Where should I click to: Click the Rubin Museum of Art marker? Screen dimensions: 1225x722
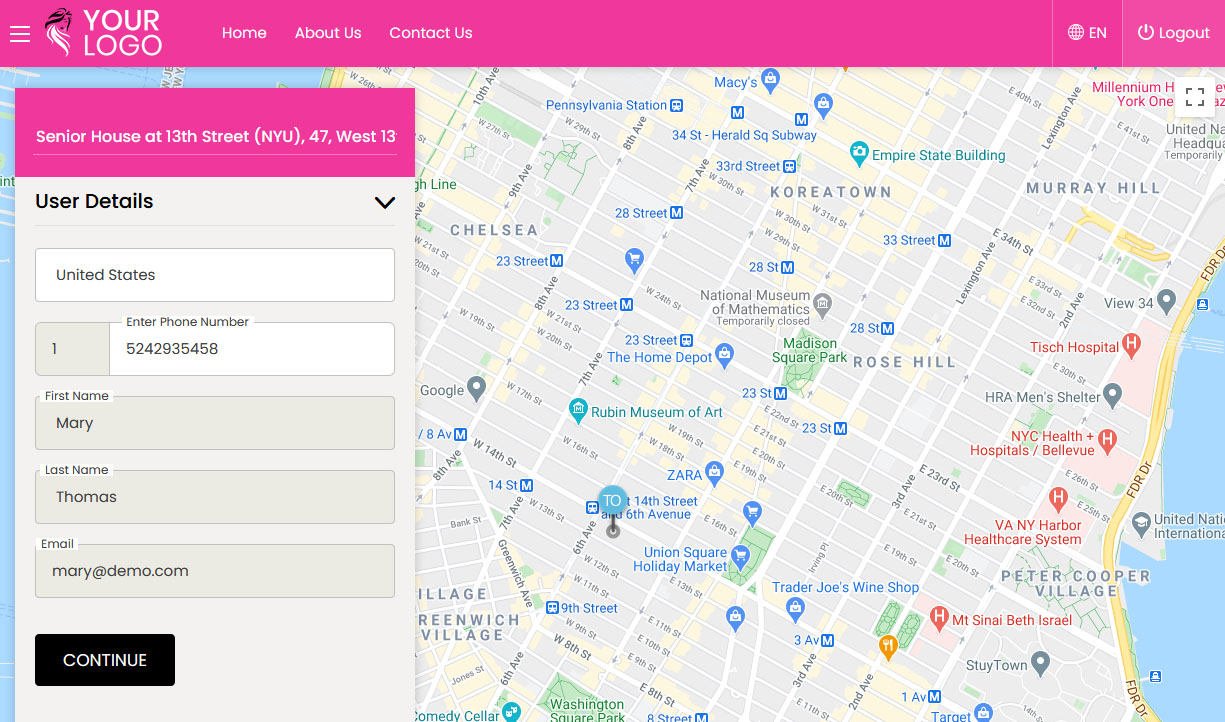(x=577, y=409)
